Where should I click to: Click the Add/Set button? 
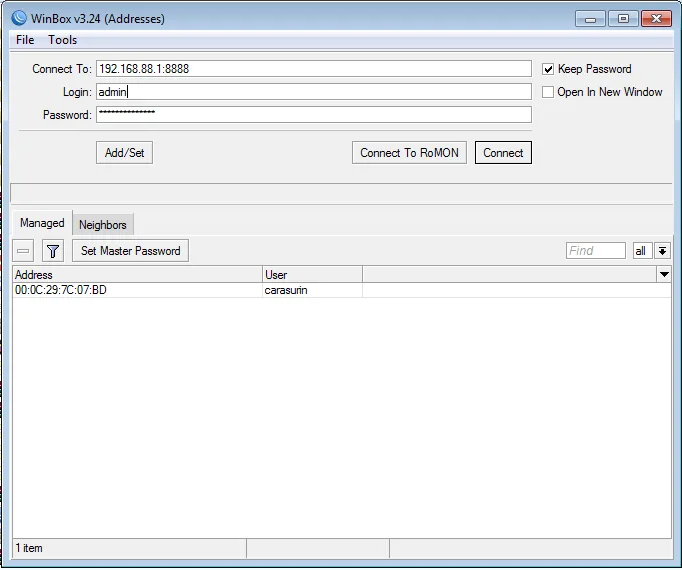tap(124, 153)
